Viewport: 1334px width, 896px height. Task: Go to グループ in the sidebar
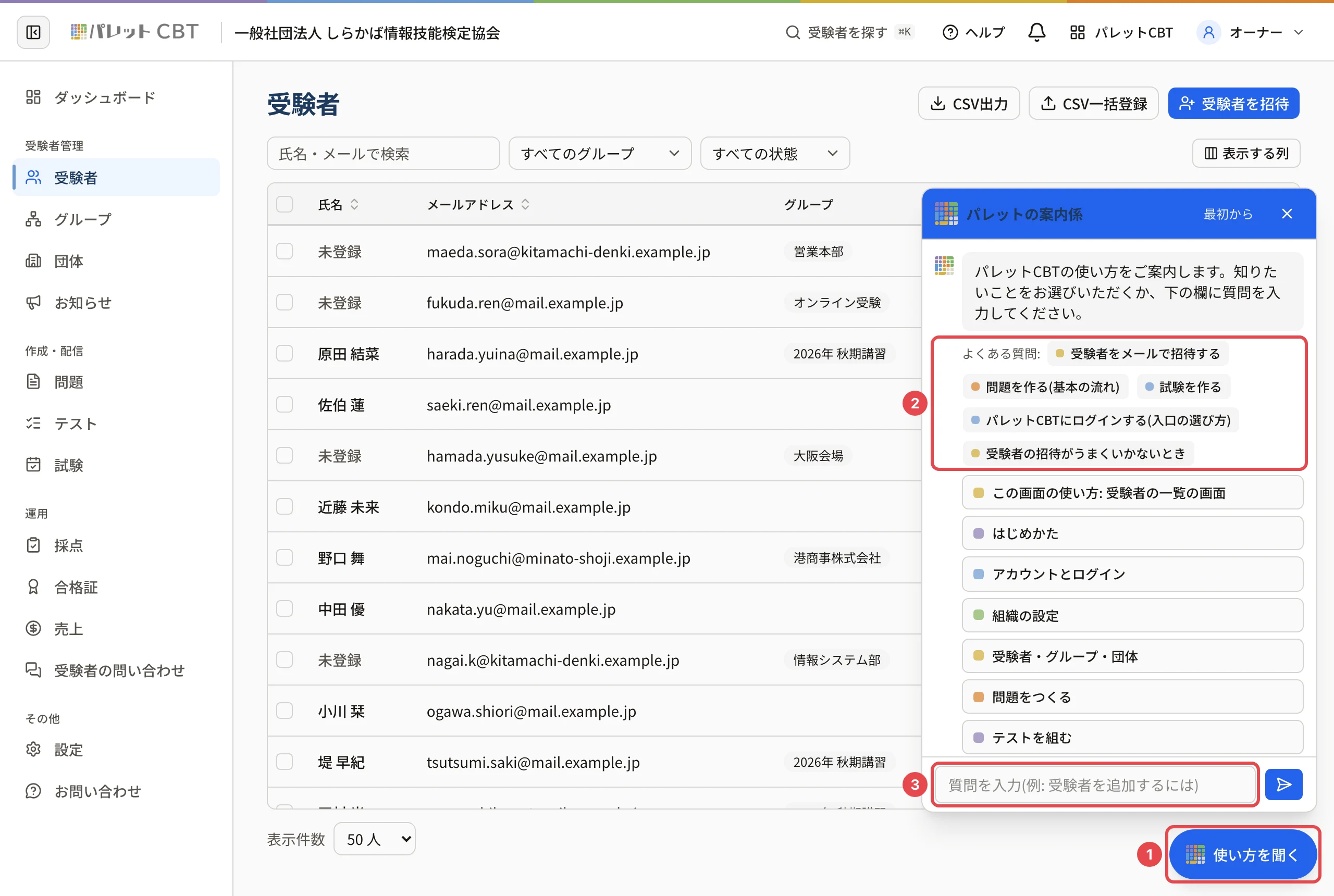116,219
